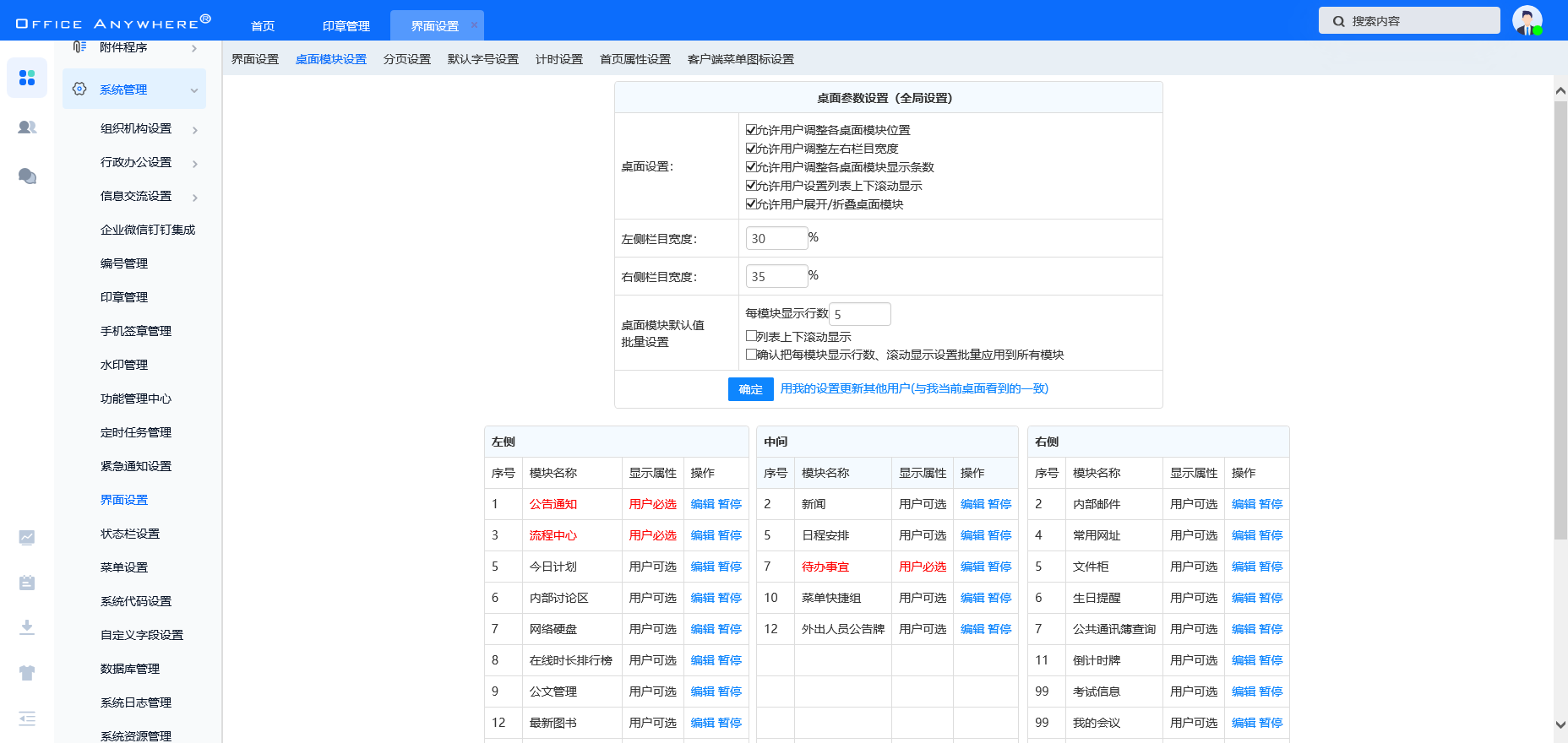Click the chart statistics icon in sidebar
The height and width of the screenshot is (743, 1568).
27,538
